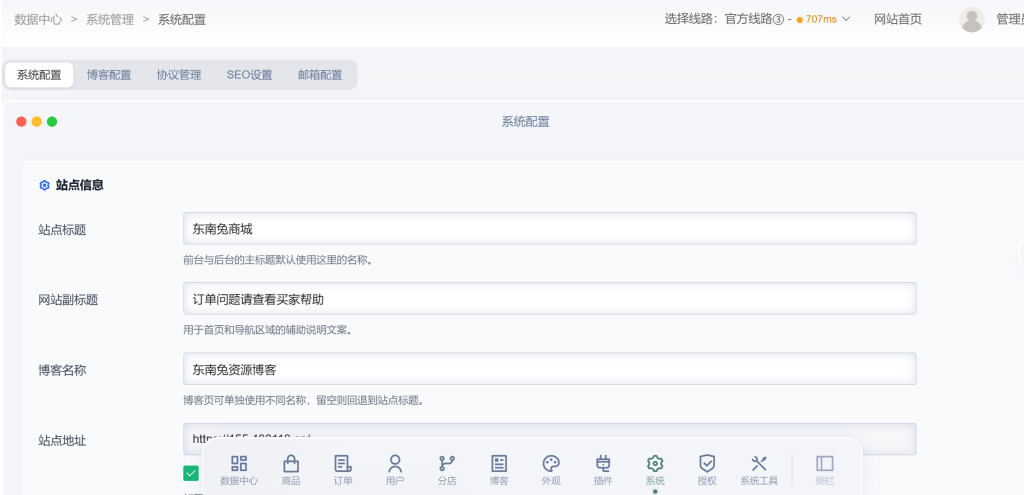
Task: Click the yellow window dot
Action: pyautogui.click(x=37, y=121)
